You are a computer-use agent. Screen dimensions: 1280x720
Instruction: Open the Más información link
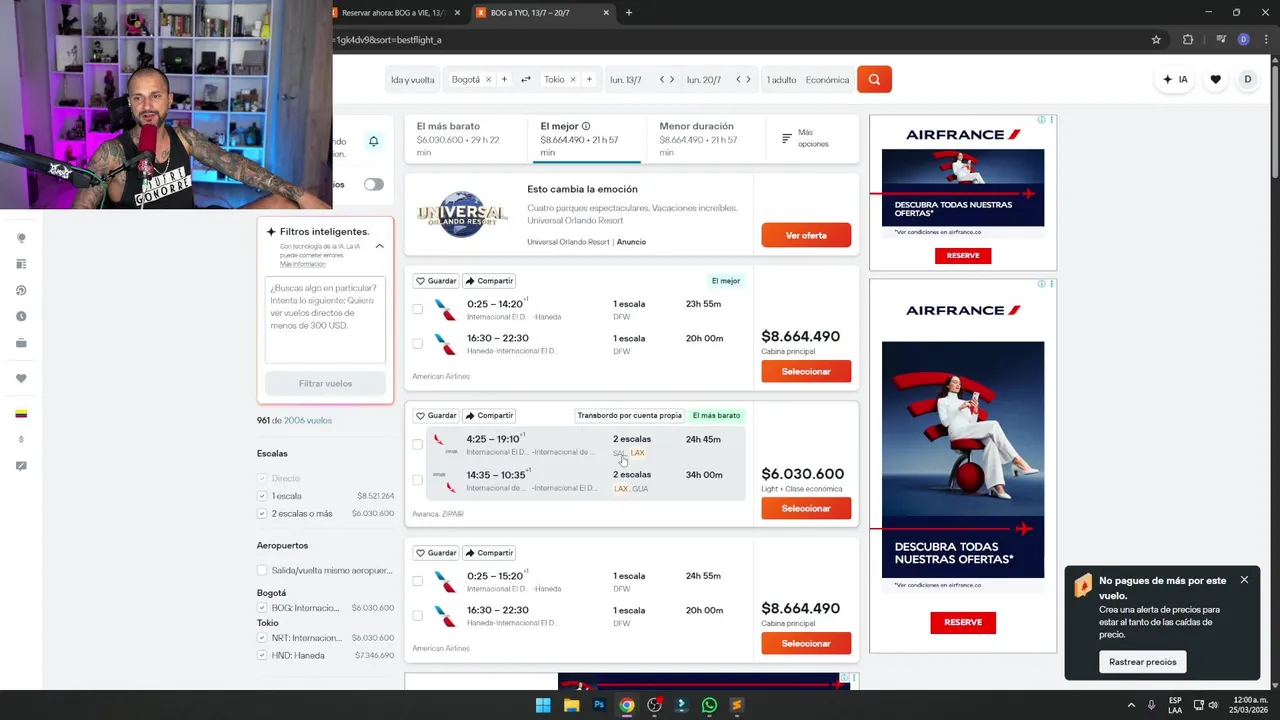(303, 264)
